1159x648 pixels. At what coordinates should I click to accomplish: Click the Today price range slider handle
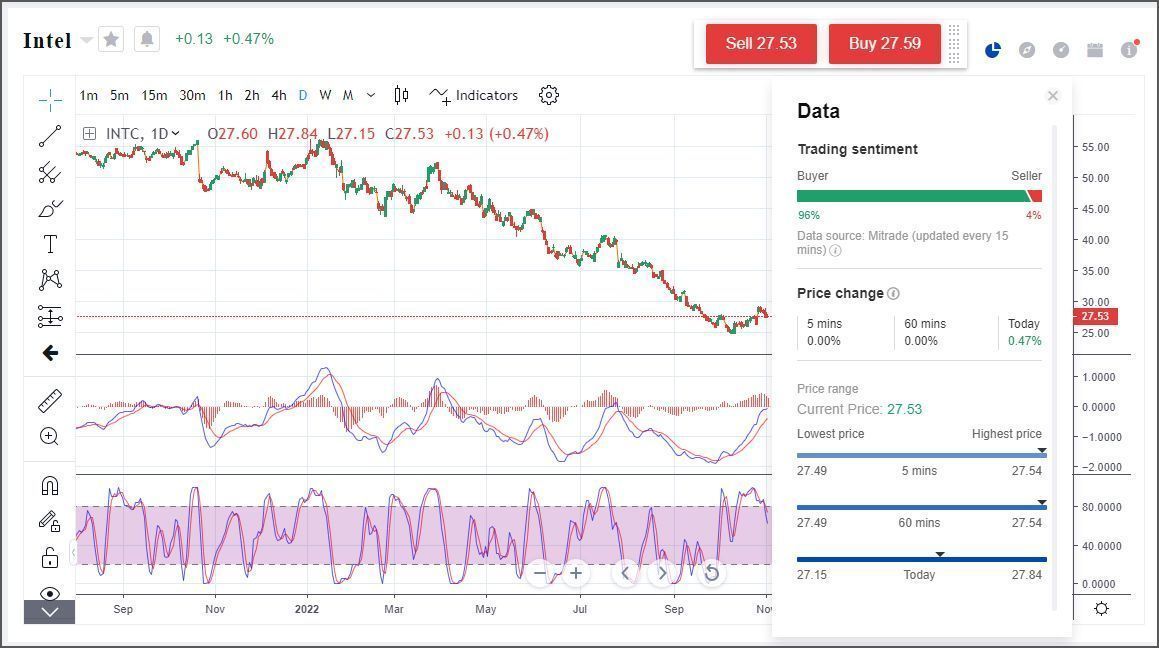pos(939,553)
